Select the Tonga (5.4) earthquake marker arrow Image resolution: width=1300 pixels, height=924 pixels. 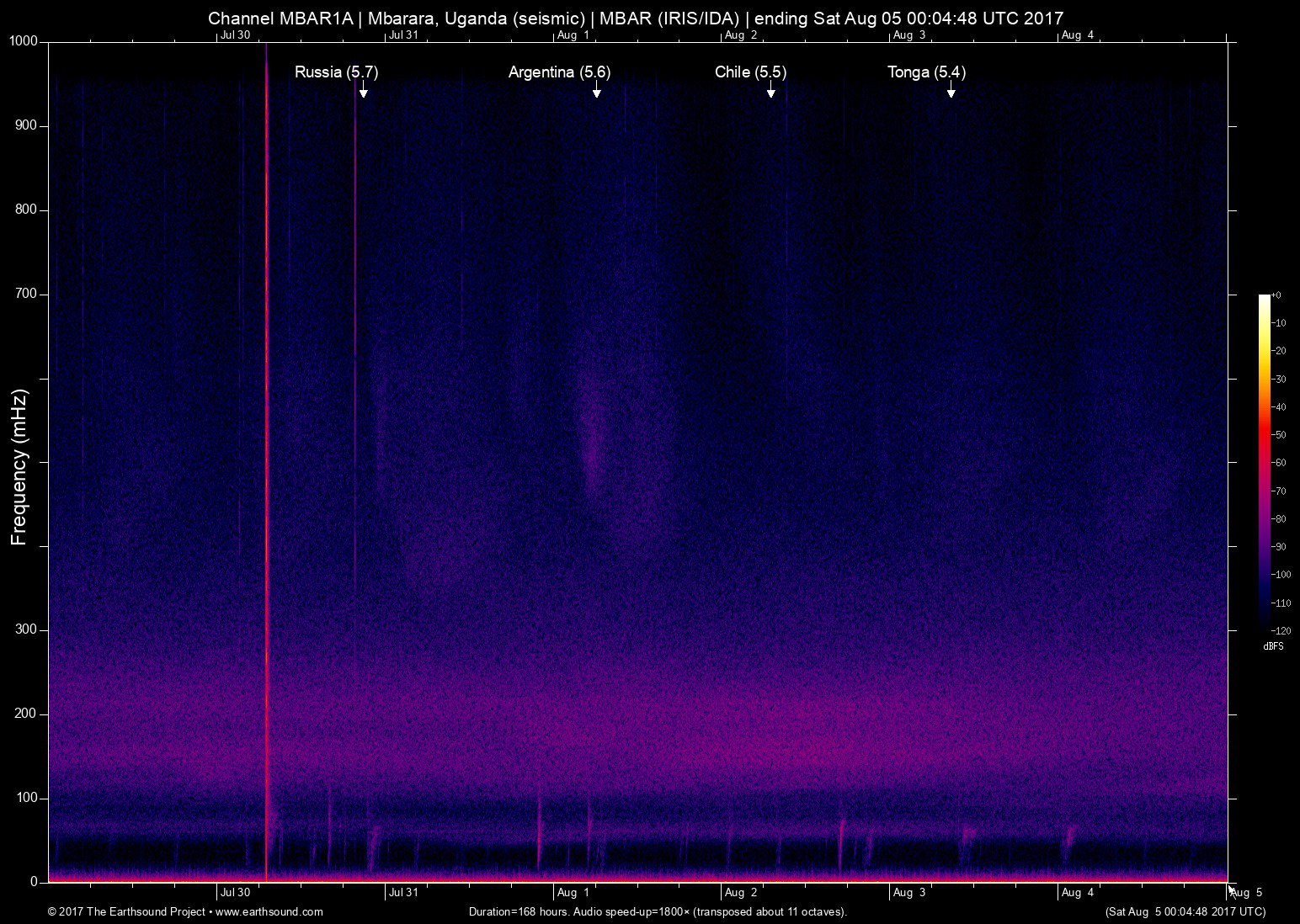951,93
